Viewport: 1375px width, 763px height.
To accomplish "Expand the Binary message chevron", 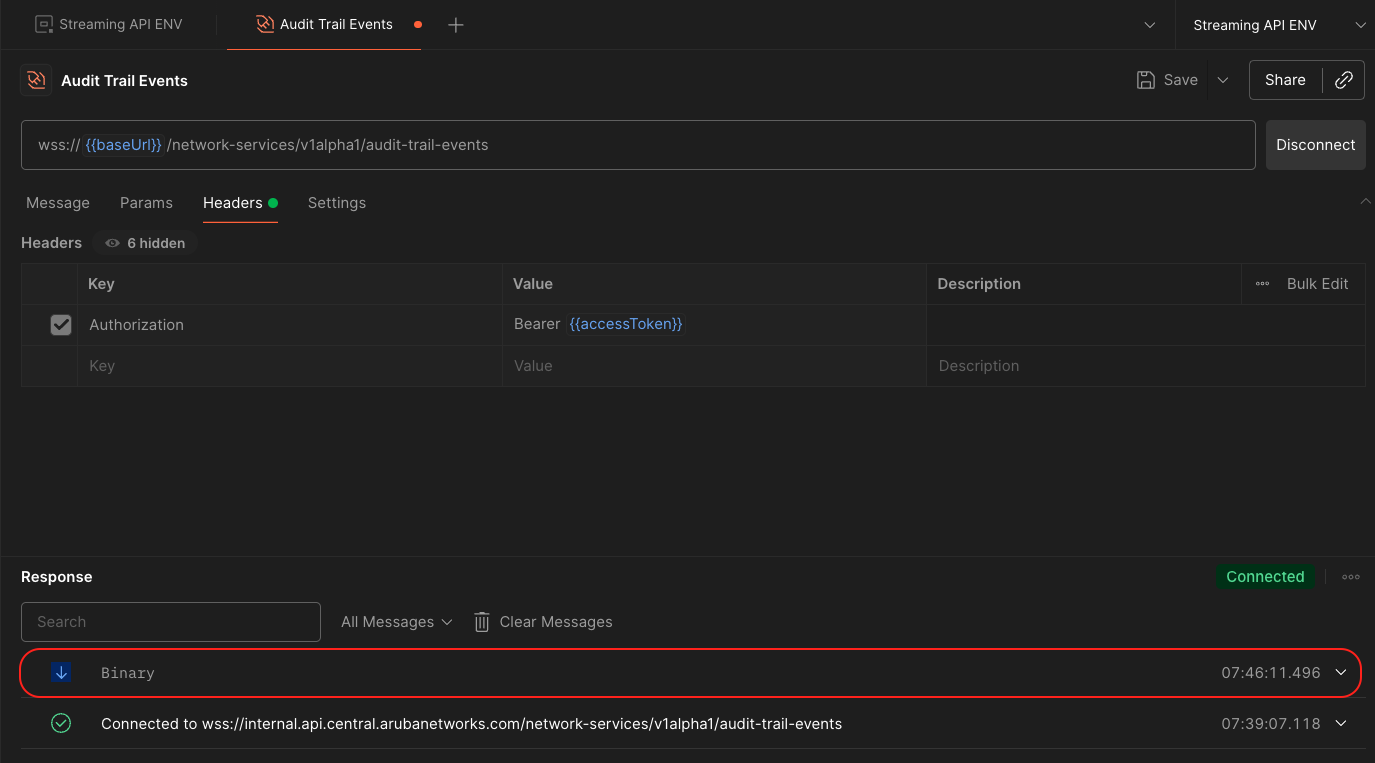I will coord(1341,673).
